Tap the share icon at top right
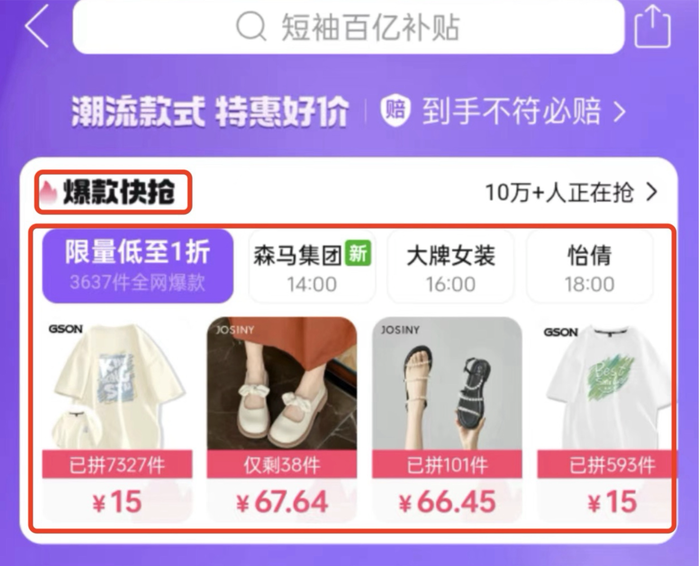Viewport: 699px width, 566px height. pyautogui.click(x=652, y=26)
